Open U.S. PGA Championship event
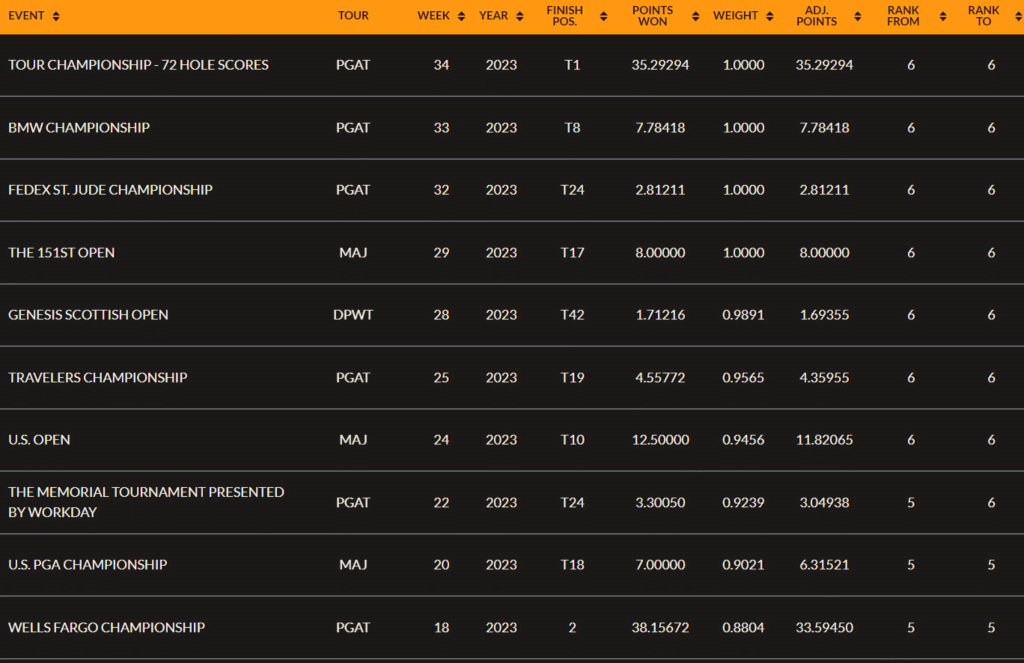1024x663 pixels. click(88, 564)
